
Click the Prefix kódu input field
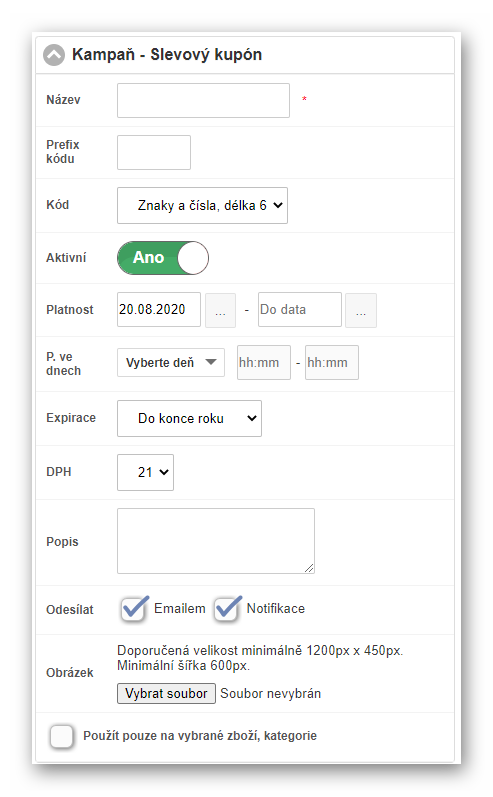click(154, 152)
